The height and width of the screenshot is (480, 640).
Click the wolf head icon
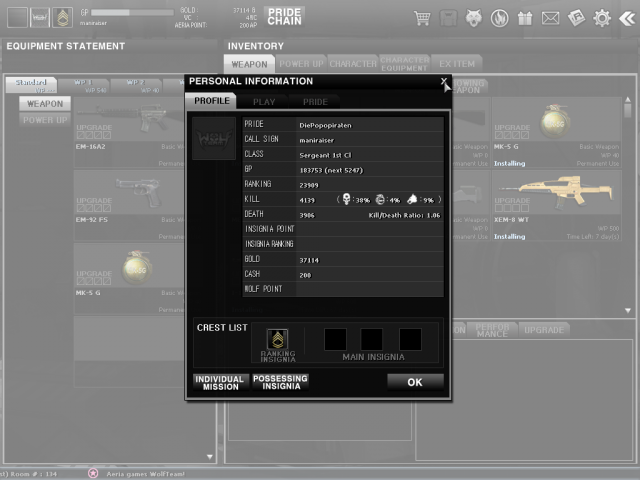tap(475, 17)
